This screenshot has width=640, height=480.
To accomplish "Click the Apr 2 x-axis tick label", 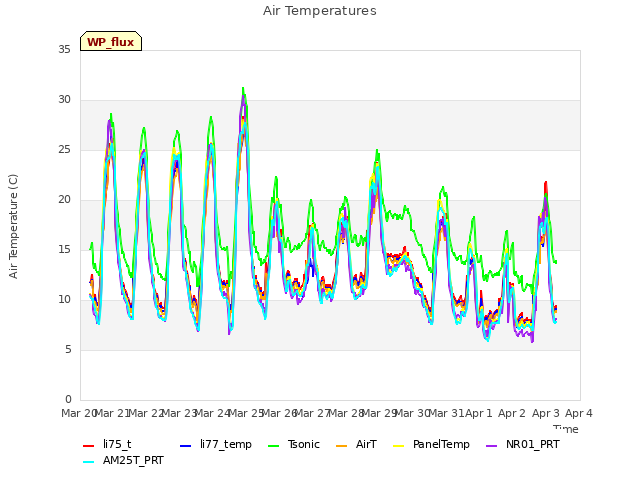I will (512, 413).
